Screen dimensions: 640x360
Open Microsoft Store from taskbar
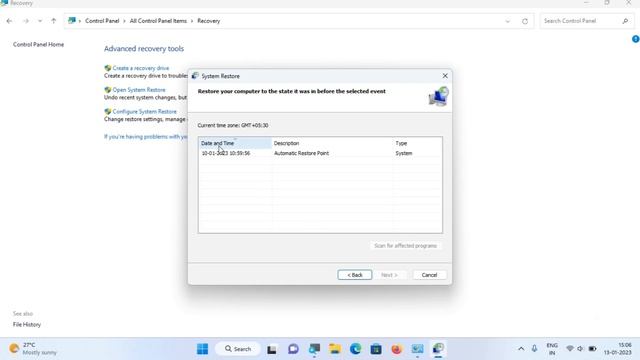(376, 349)
